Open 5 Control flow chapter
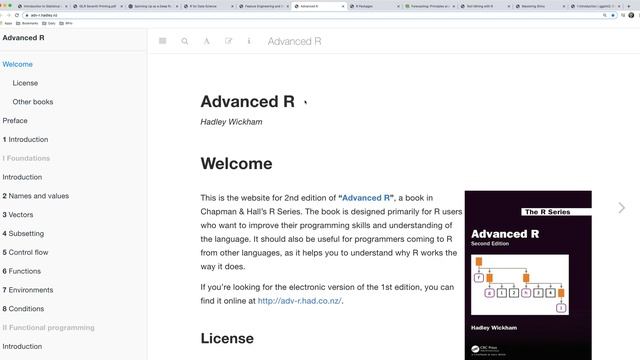This screenshot has width=640, height=360. tap(25, 252)
